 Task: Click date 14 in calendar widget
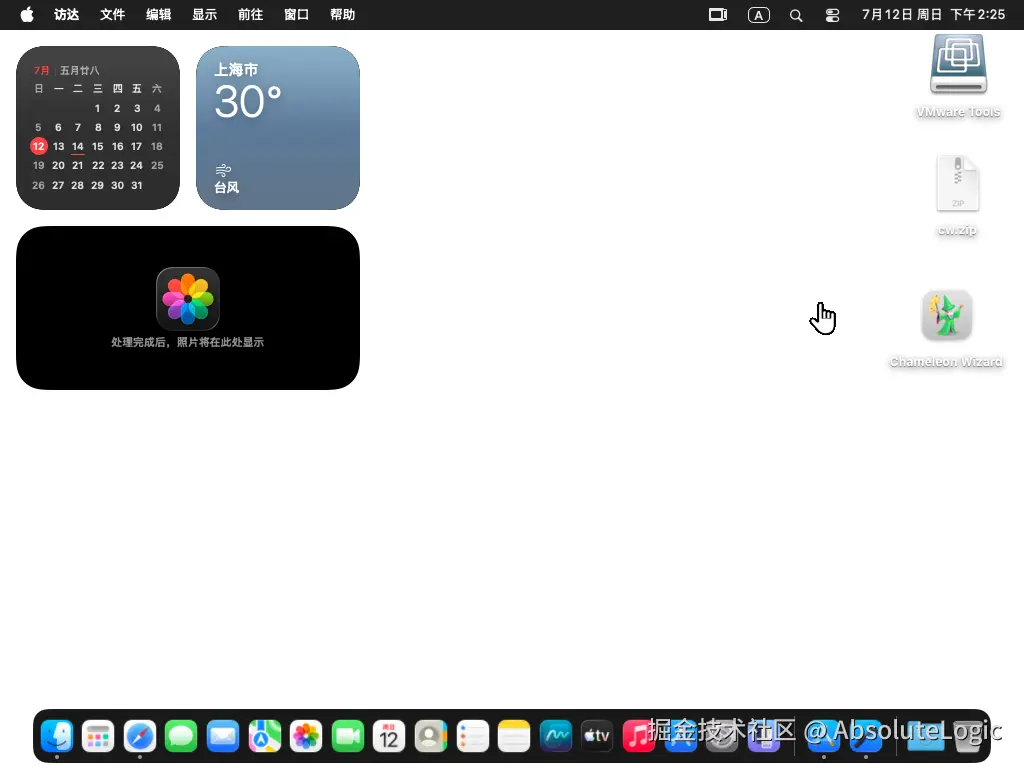[x=78, y=146]
